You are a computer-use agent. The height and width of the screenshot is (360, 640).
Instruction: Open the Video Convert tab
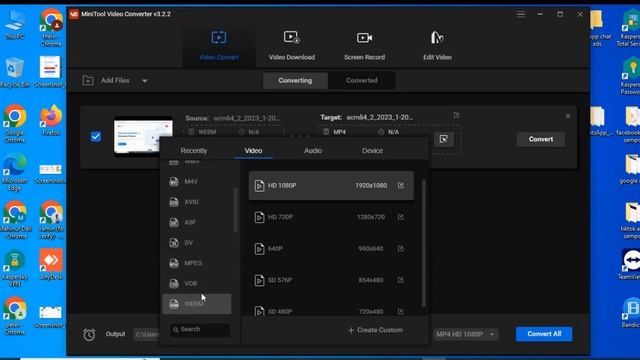pos(219,46)
